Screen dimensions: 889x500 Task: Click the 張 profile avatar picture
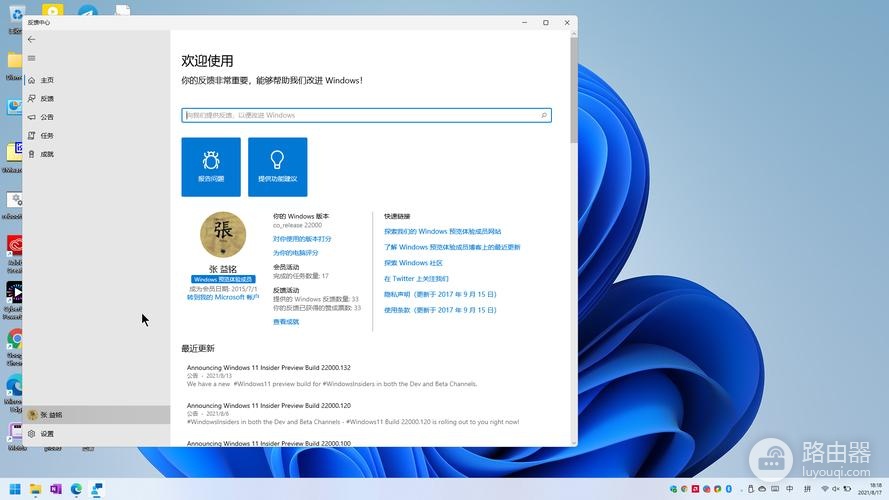click(x=223, y=235)
